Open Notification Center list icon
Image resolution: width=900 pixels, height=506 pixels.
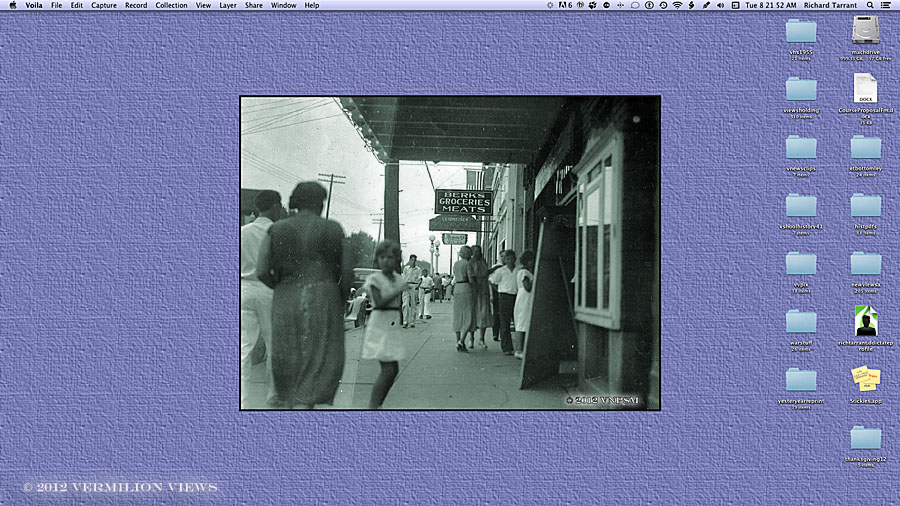(886, 5)
